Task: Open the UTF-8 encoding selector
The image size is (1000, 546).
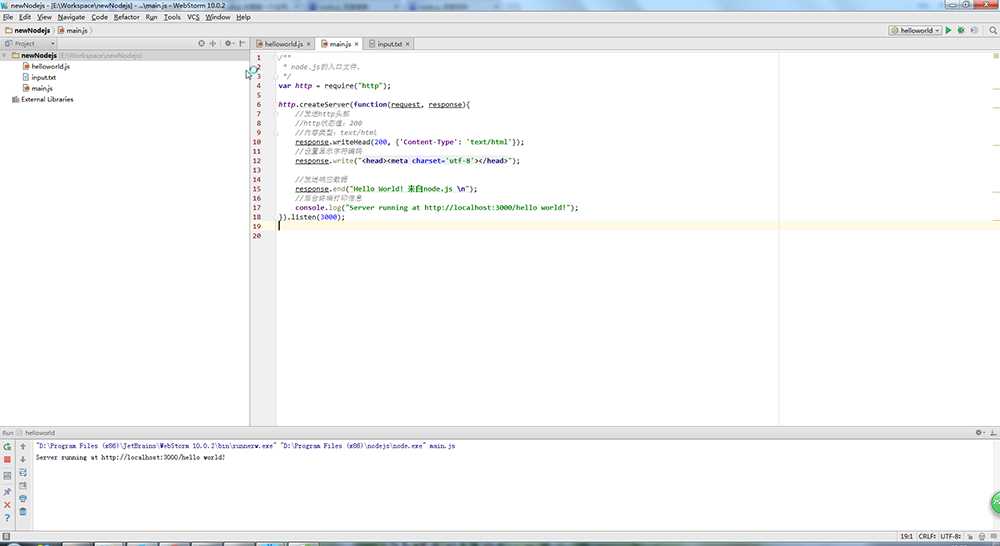Action: [x=950, y=537]
